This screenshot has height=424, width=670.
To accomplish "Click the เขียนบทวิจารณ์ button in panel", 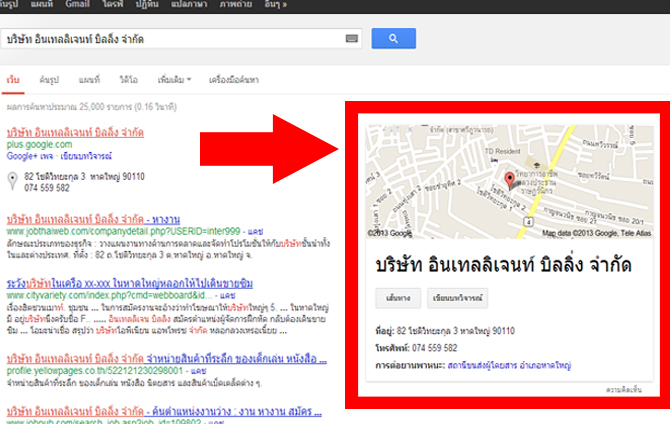I will coord(457,298).
